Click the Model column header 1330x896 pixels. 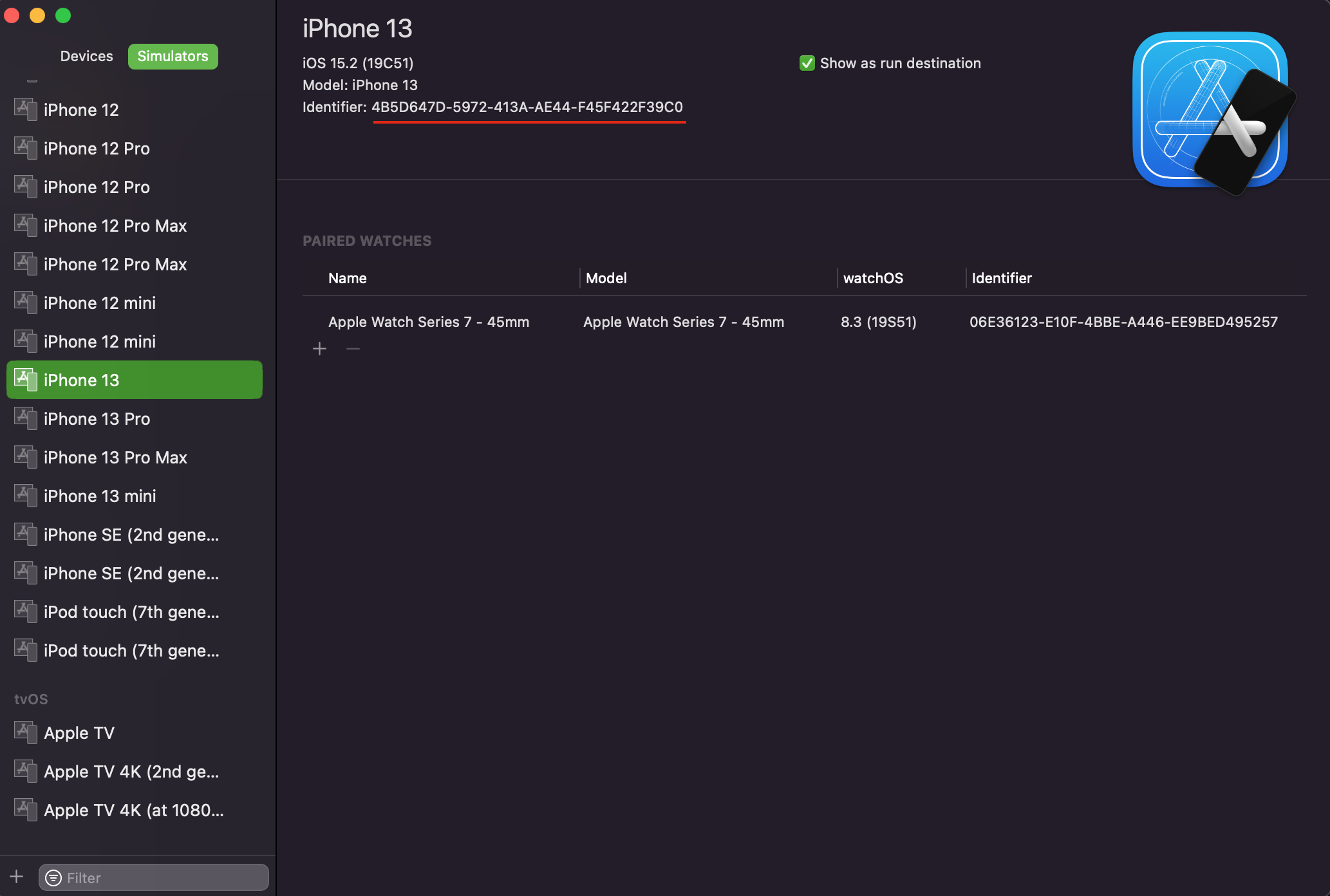tap(606, 278)
